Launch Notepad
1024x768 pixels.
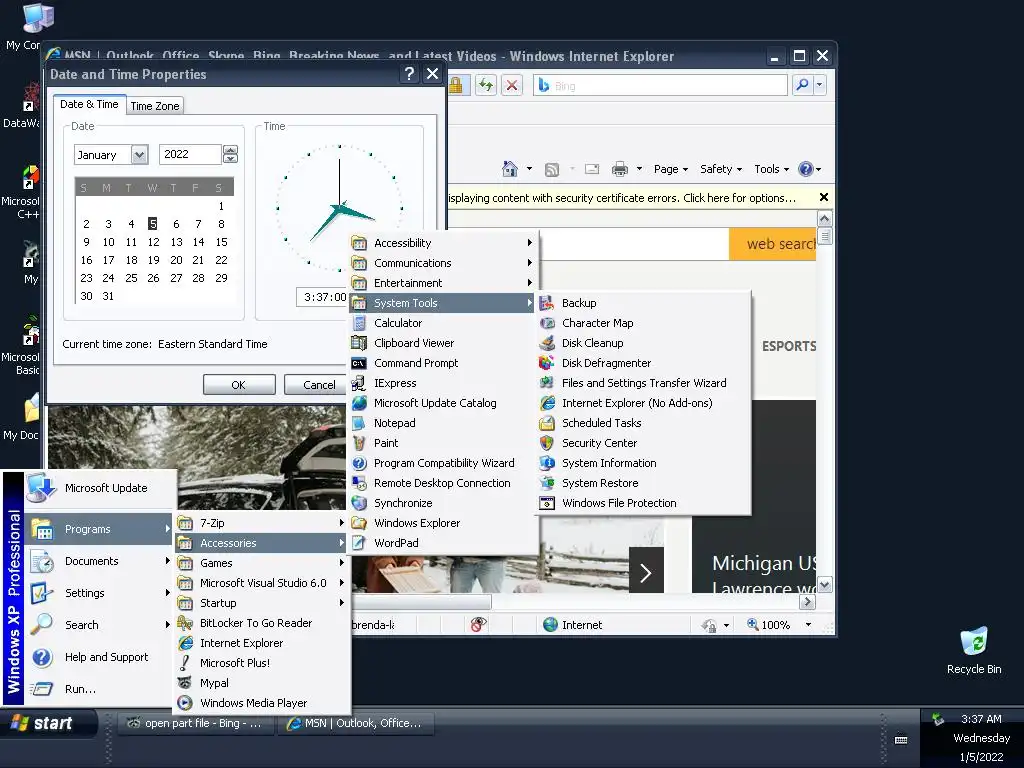click(442, 423)
